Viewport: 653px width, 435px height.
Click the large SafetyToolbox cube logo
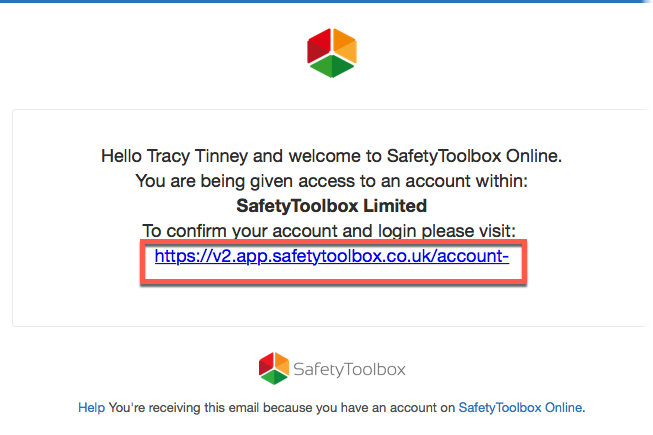click(x=331, y=53)
